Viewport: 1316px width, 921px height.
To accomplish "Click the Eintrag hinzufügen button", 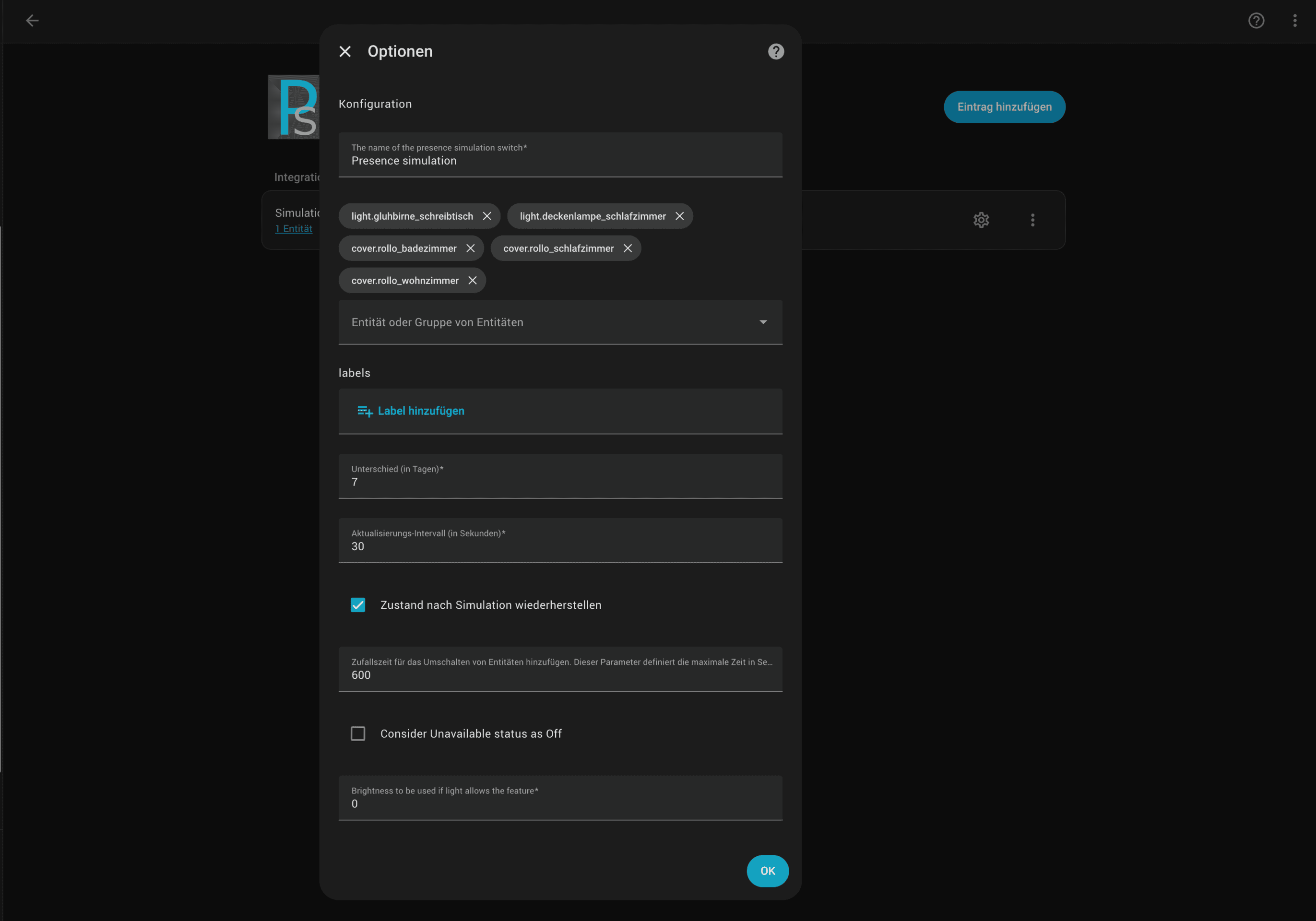I will pyautogui.click(x=1004, y=106).
